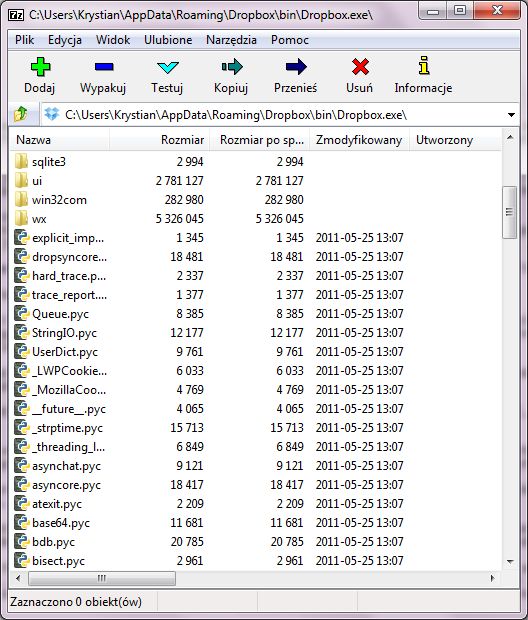Click the horizontal scrollbar right arrow
Image resolution: width=528 pixels, height=620 pixels.
pyautogui.click(x=492, y=578)
